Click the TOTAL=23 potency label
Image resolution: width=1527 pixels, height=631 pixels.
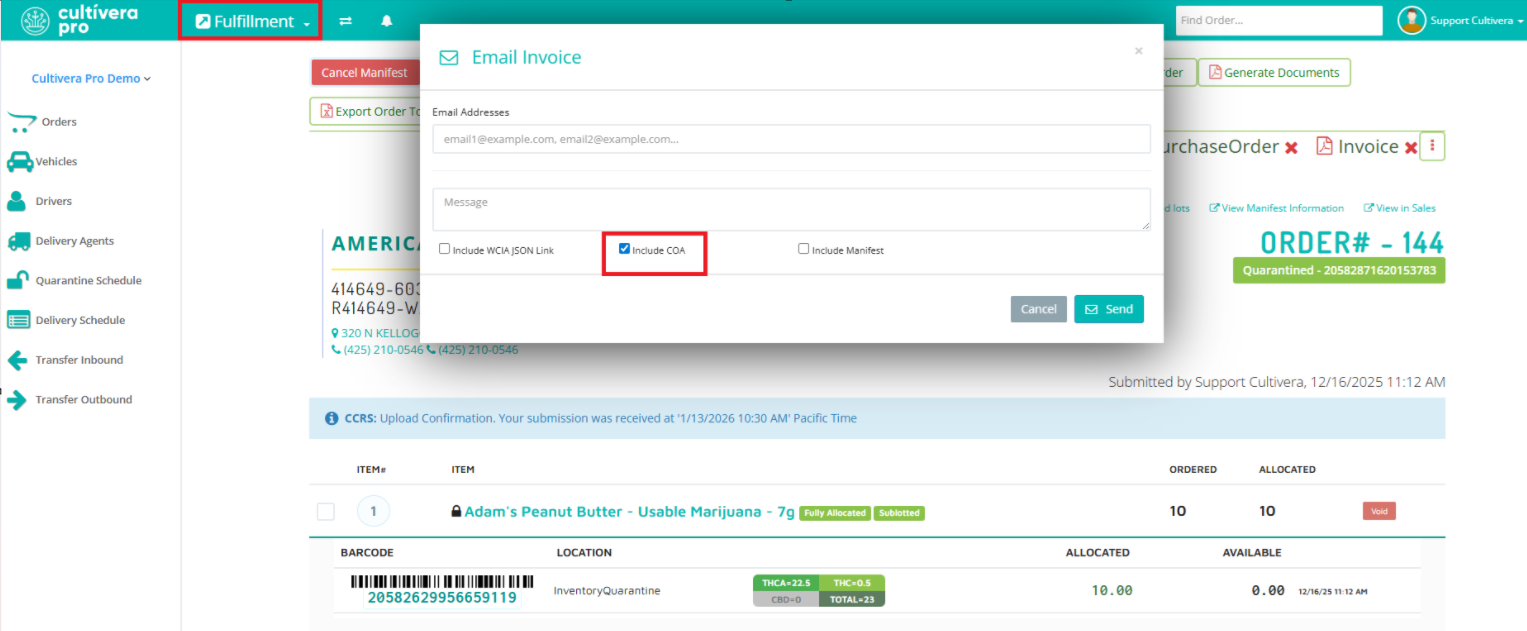click(852, 599)
